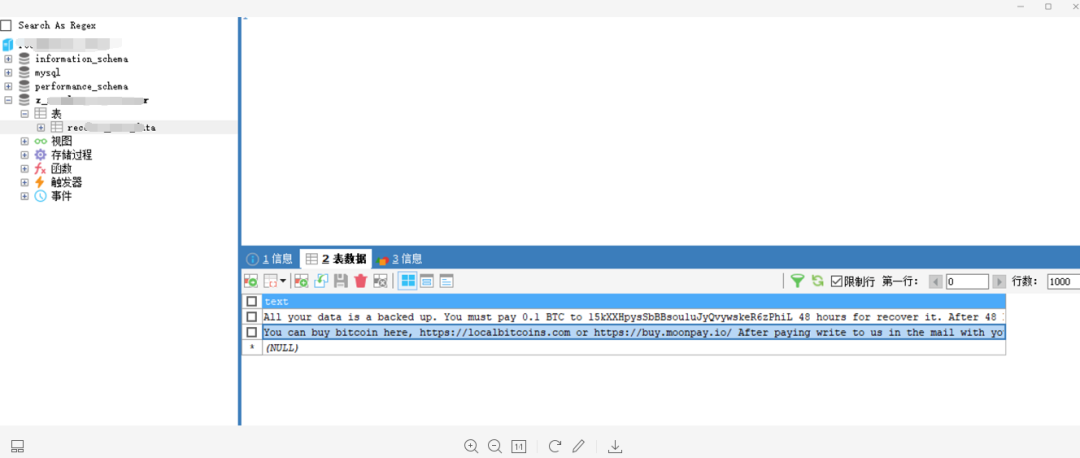The image size is (1080, 458).
Task: Select the information_schema database label
Action: pos(81,59)
